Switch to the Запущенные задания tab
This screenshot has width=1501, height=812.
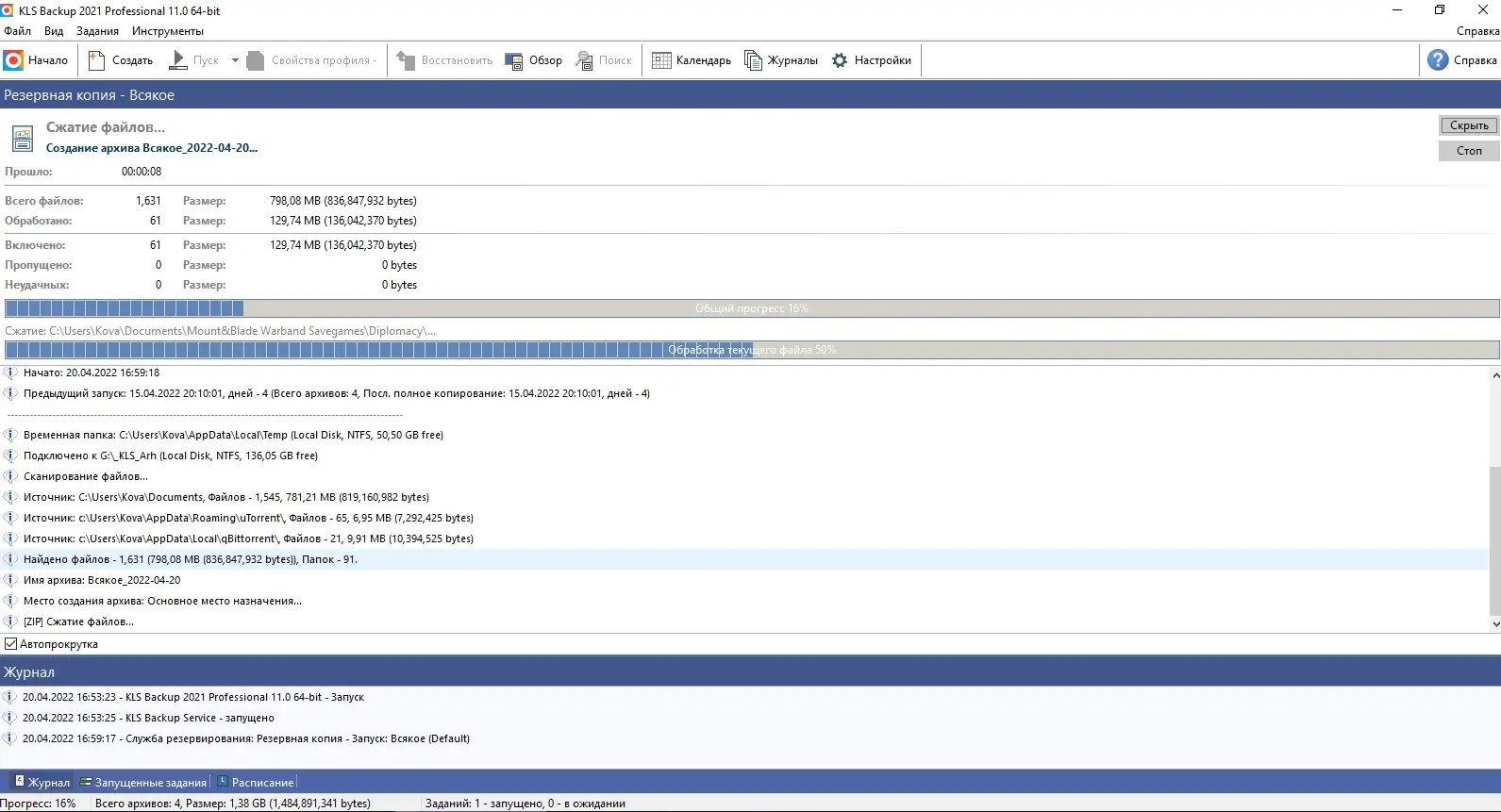143,782
